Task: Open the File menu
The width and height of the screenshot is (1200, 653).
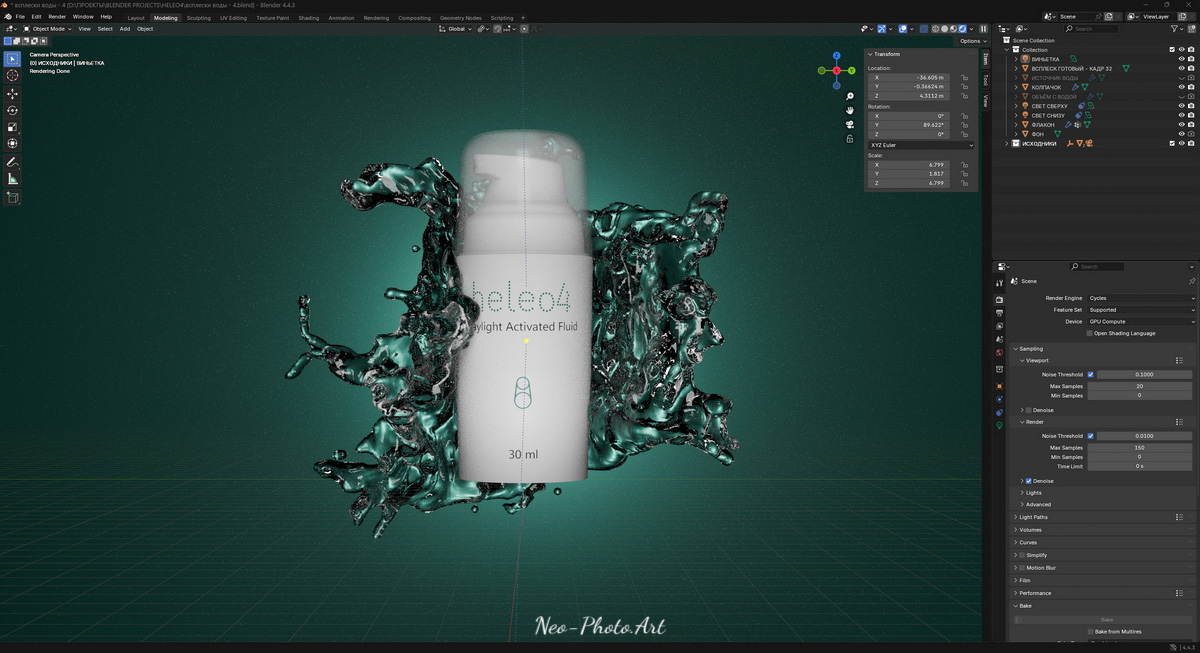Action: pyautogui.click(x=20, y=17)
